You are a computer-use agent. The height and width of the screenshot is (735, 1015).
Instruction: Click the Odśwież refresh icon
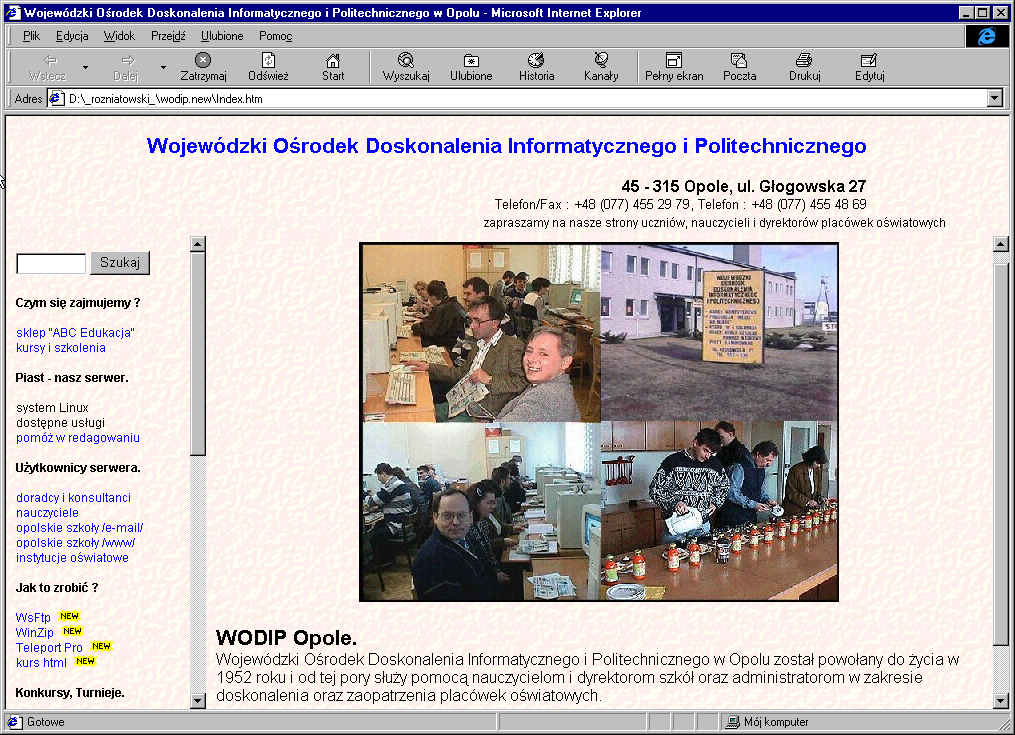point(268,61)
